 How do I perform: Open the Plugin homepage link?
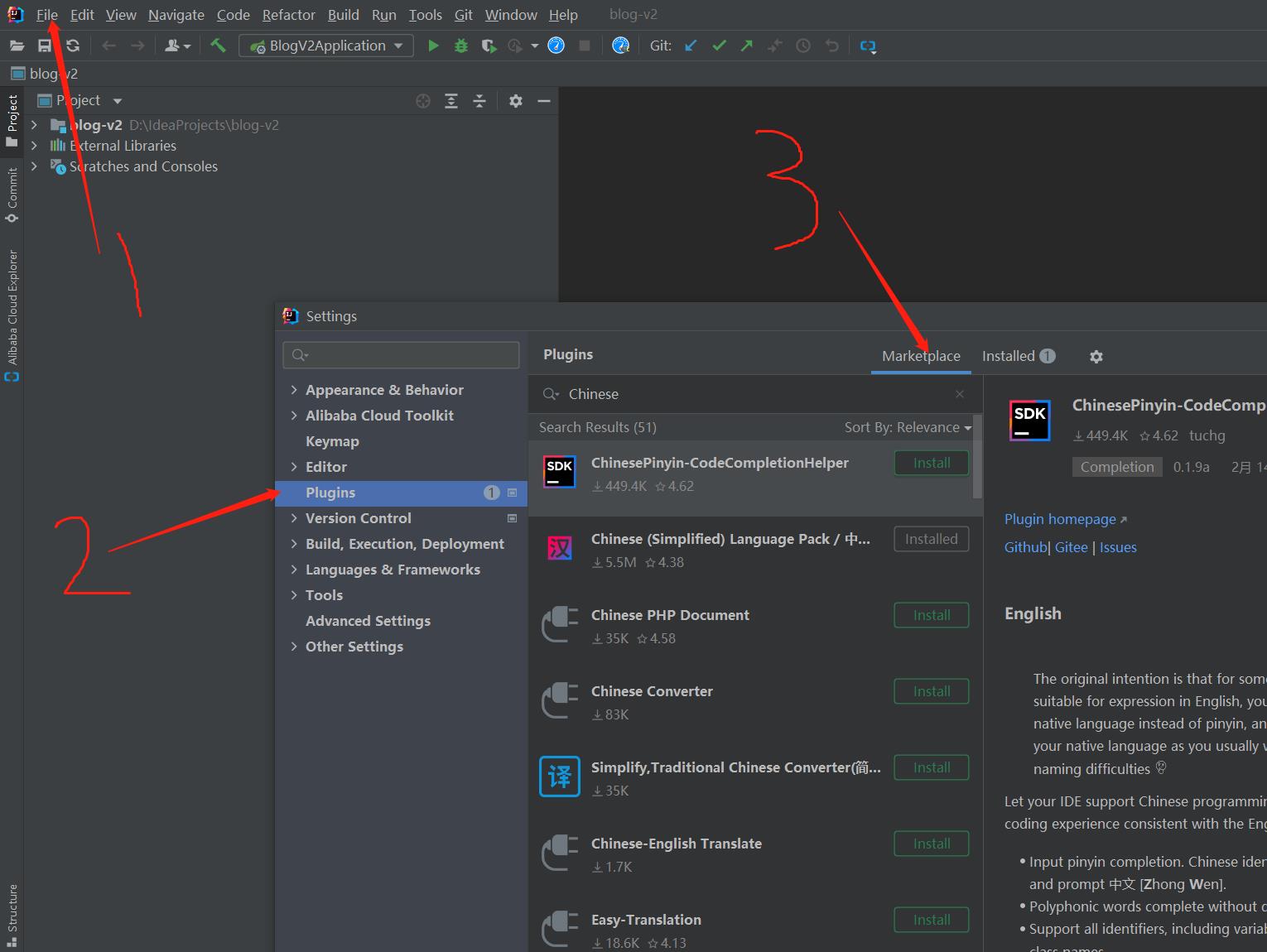[x=1060, y=519]
